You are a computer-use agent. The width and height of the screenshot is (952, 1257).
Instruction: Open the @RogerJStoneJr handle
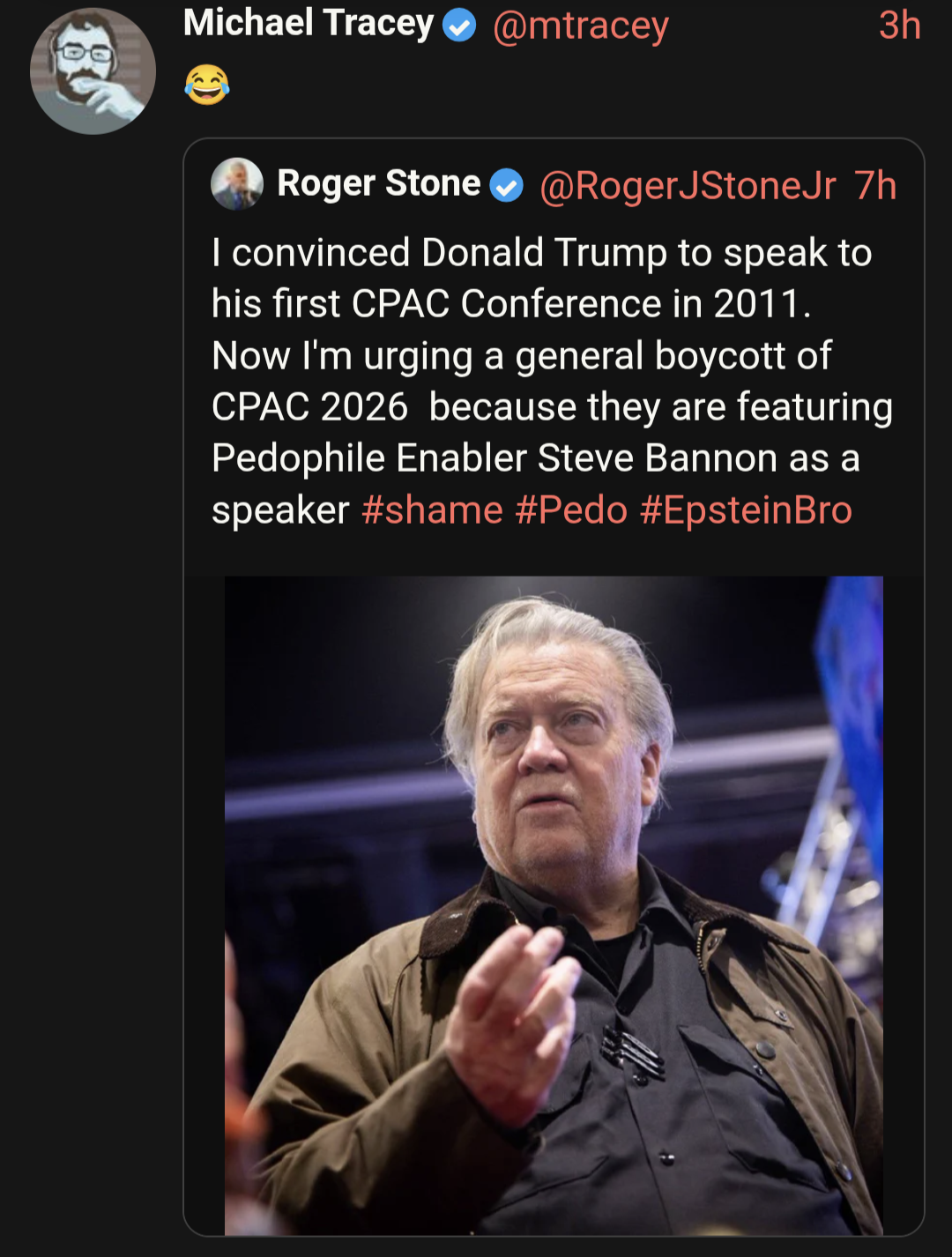(x=688, y=186)
